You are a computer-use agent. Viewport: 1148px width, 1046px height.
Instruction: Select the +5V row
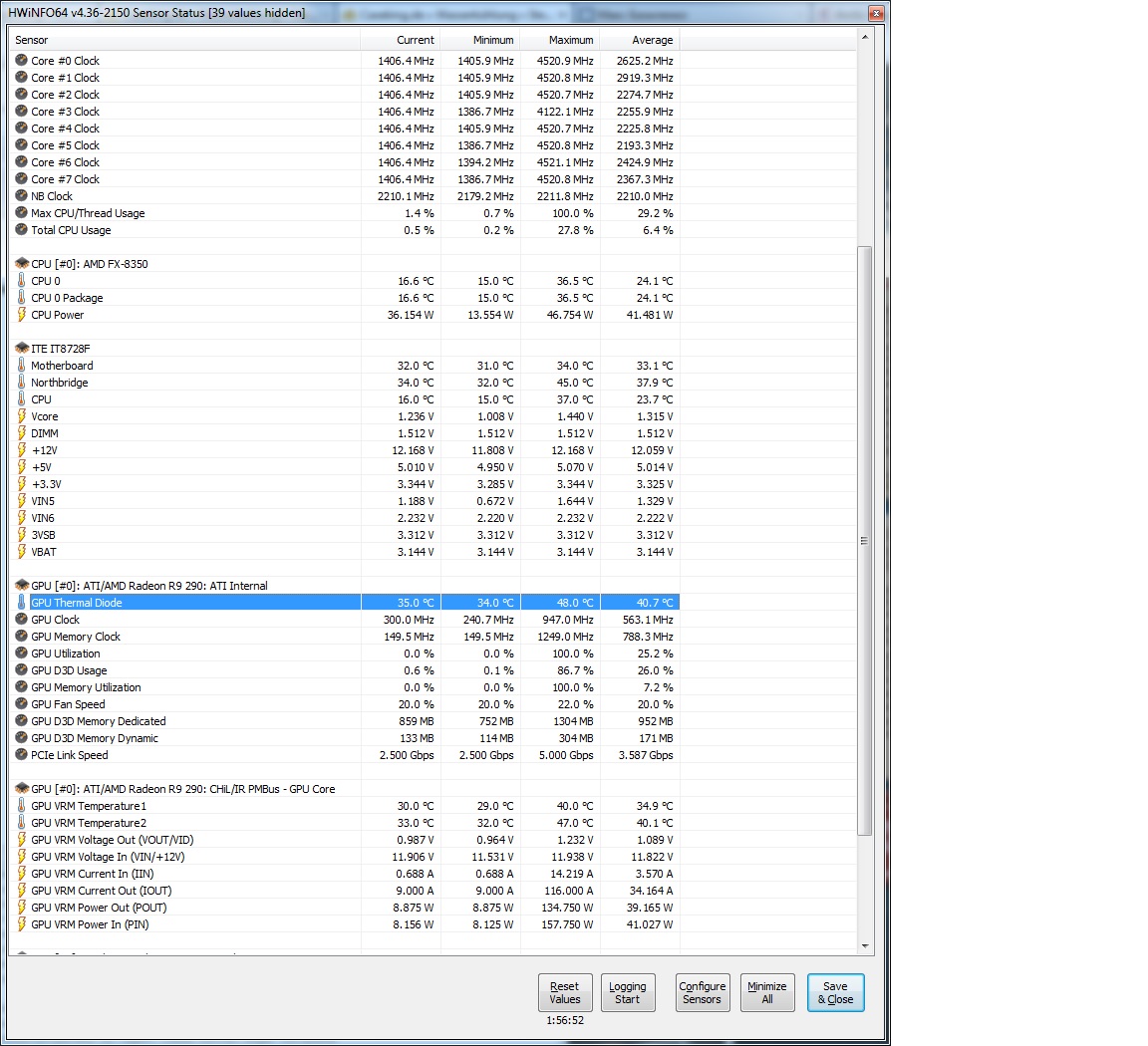pos(344,466)
